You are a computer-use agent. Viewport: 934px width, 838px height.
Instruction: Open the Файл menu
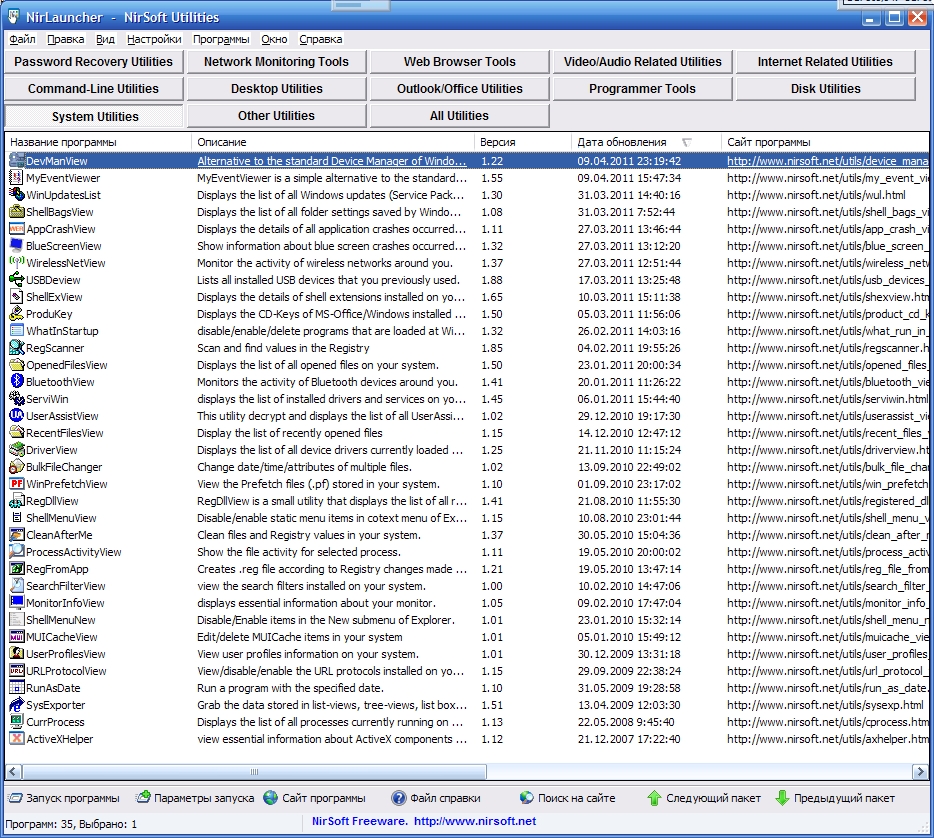coord(23,39)
